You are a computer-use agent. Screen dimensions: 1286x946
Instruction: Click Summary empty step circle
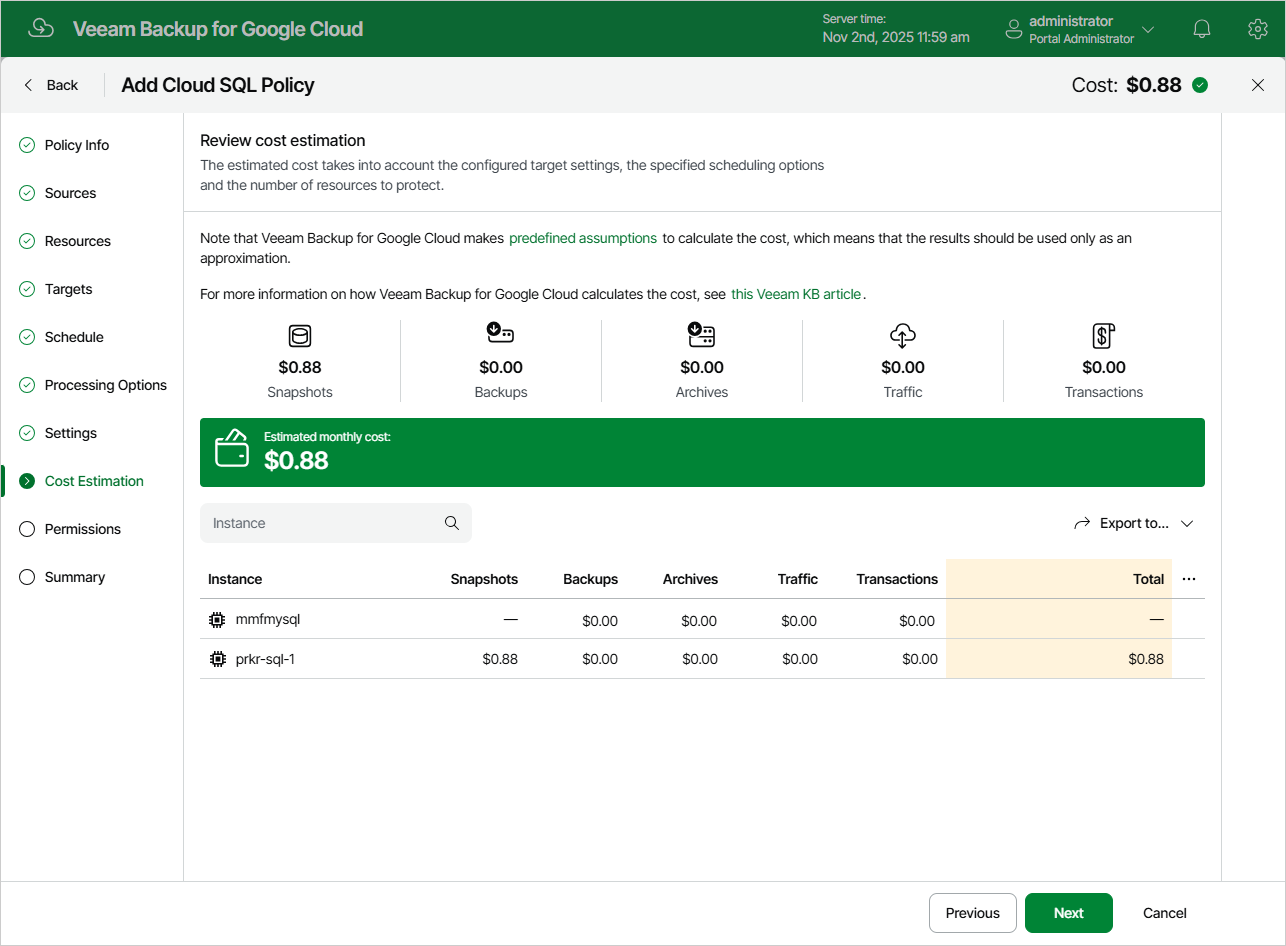[x=27, y=577]
